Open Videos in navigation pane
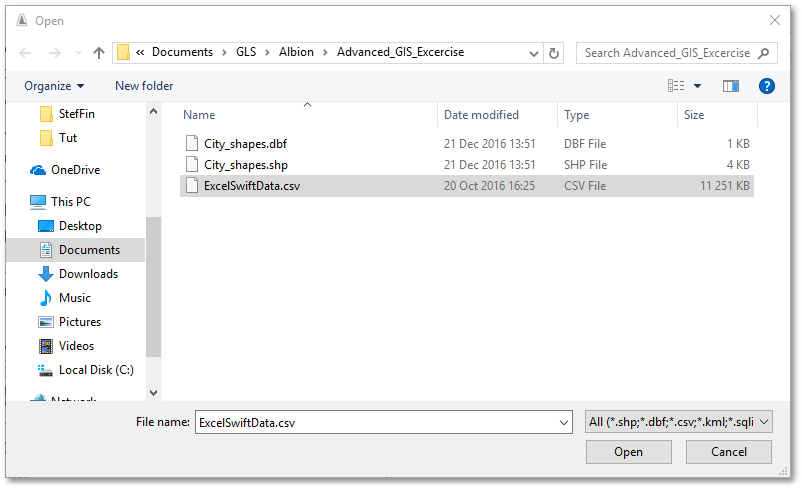Viewport: 802px width, 489px height. pos(76,346)
